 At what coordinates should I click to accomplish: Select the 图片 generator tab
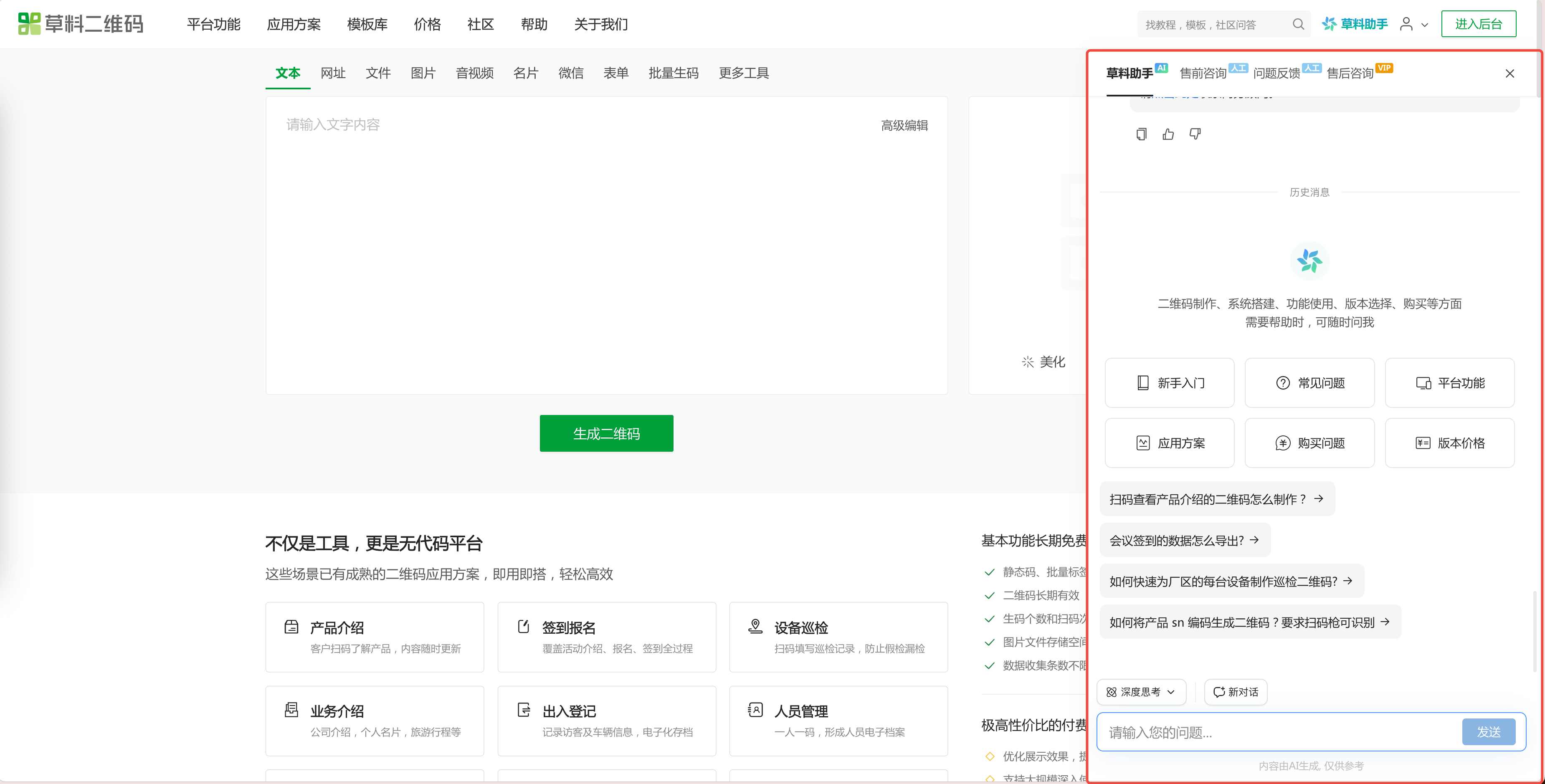[x=423, y=73]
